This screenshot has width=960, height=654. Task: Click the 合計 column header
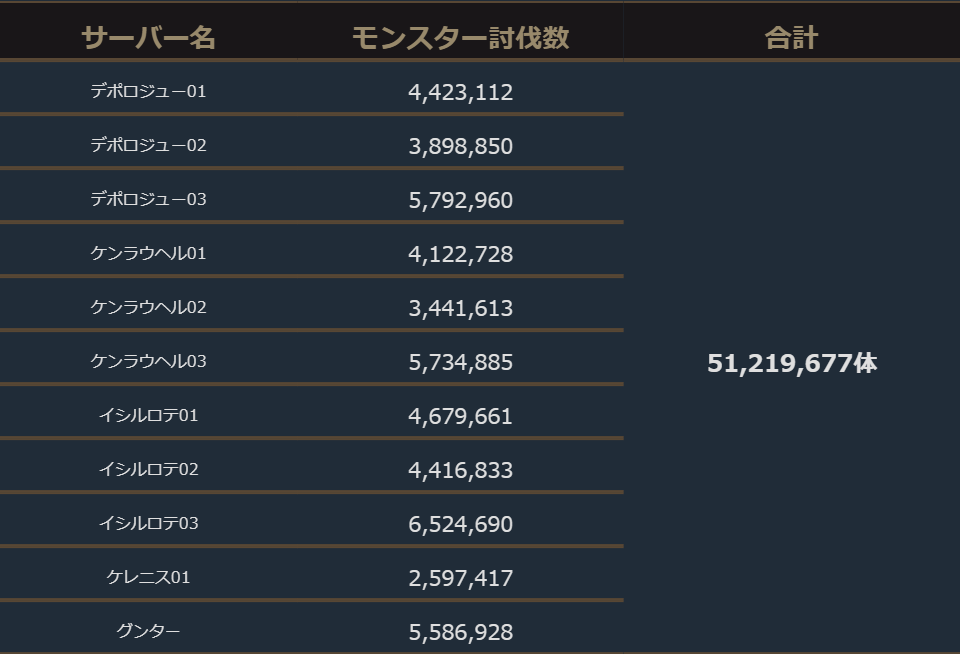(x=791, y=38)
